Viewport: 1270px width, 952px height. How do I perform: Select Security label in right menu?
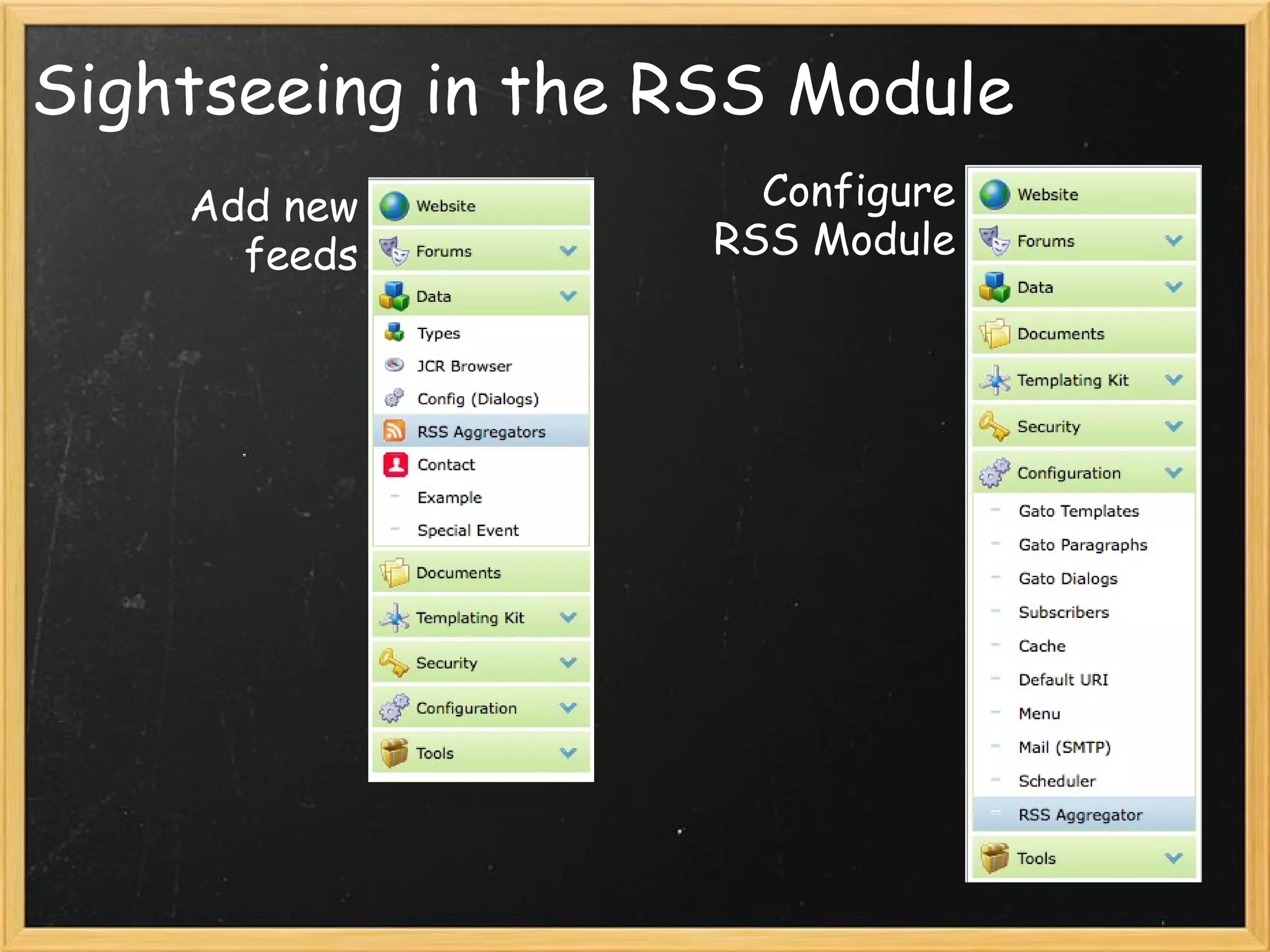(1049, 426)
